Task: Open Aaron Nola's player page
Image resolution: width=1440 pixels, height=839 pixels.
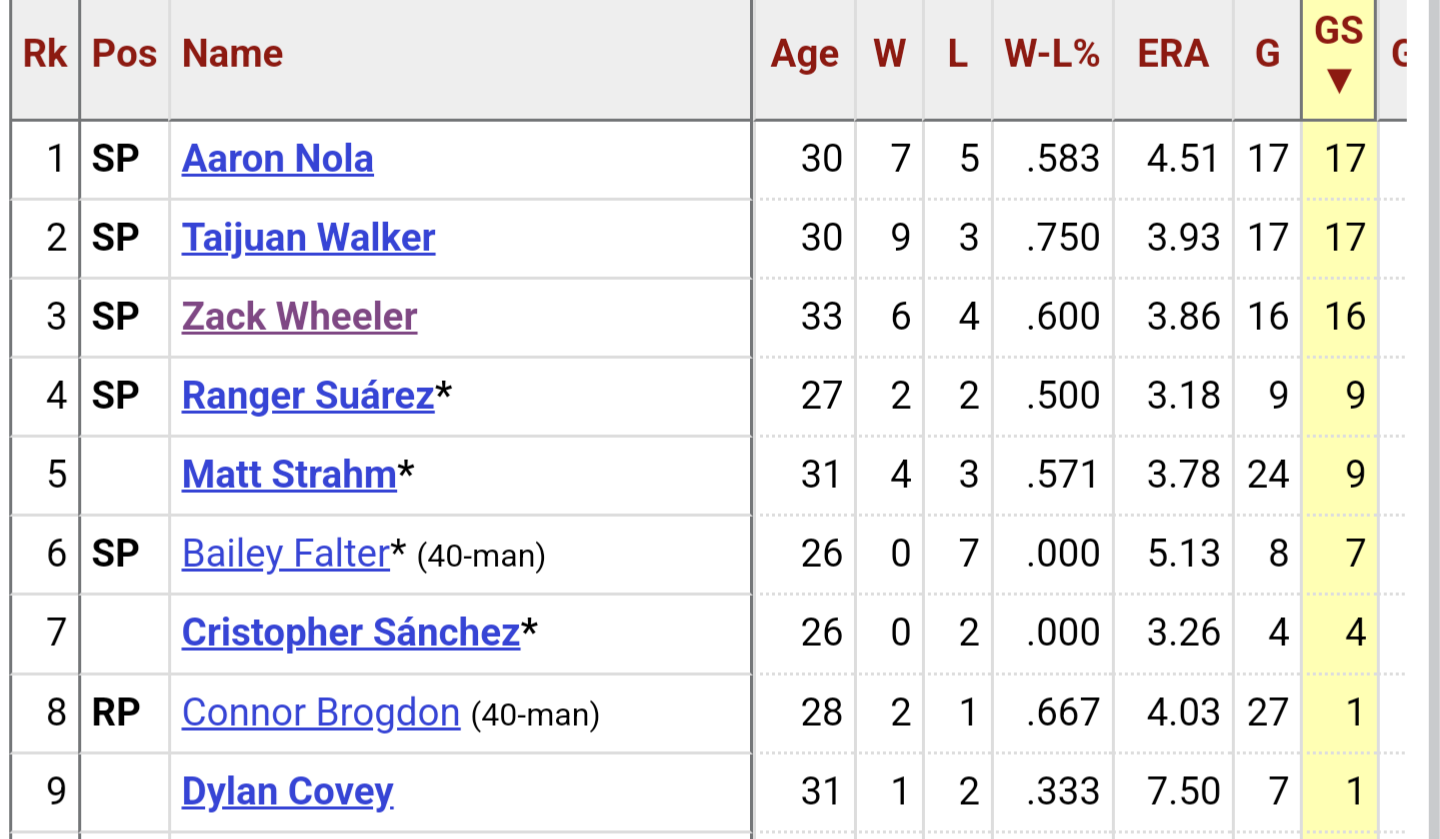Action: [x=277, y=159]
